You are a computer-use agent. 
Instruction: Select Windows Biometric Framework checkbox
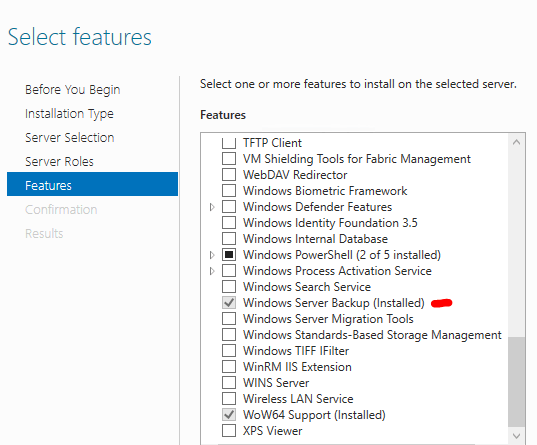coord(229,191)
